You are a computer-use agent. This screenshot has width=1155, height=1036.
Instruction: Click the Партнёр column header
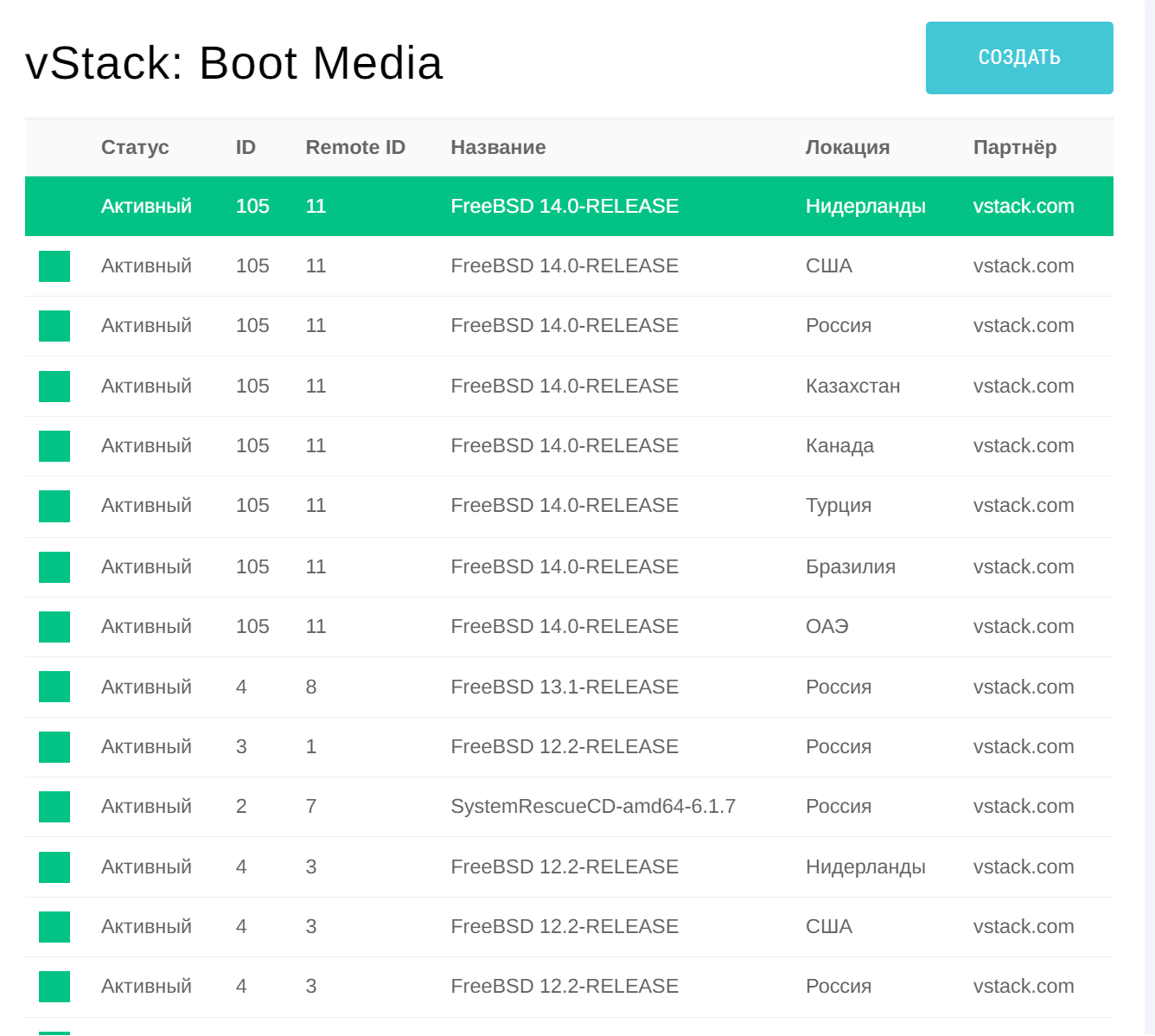click(x=1015, y=147)
